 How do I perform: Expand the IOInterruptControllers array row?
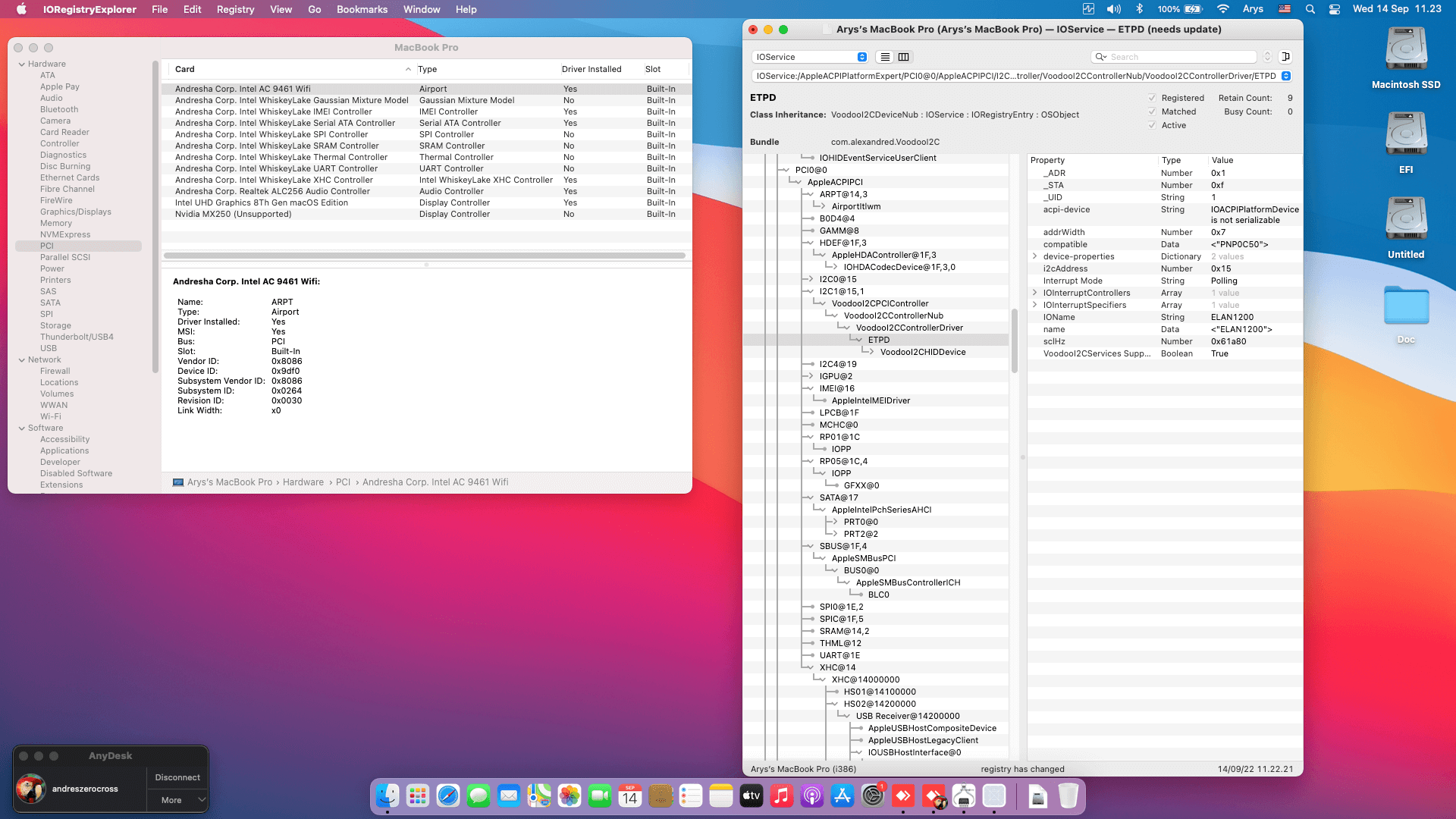(1034, 293)
